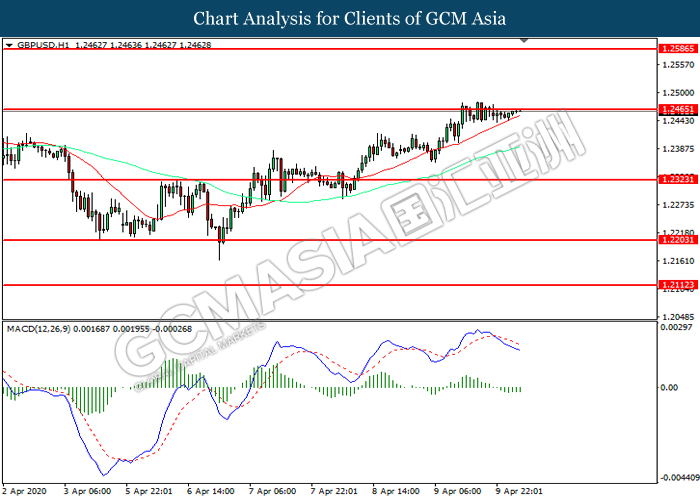Click the 9 Apr 06:00 time label
Viewport: 700px width, 500px height.
point(458,492)
